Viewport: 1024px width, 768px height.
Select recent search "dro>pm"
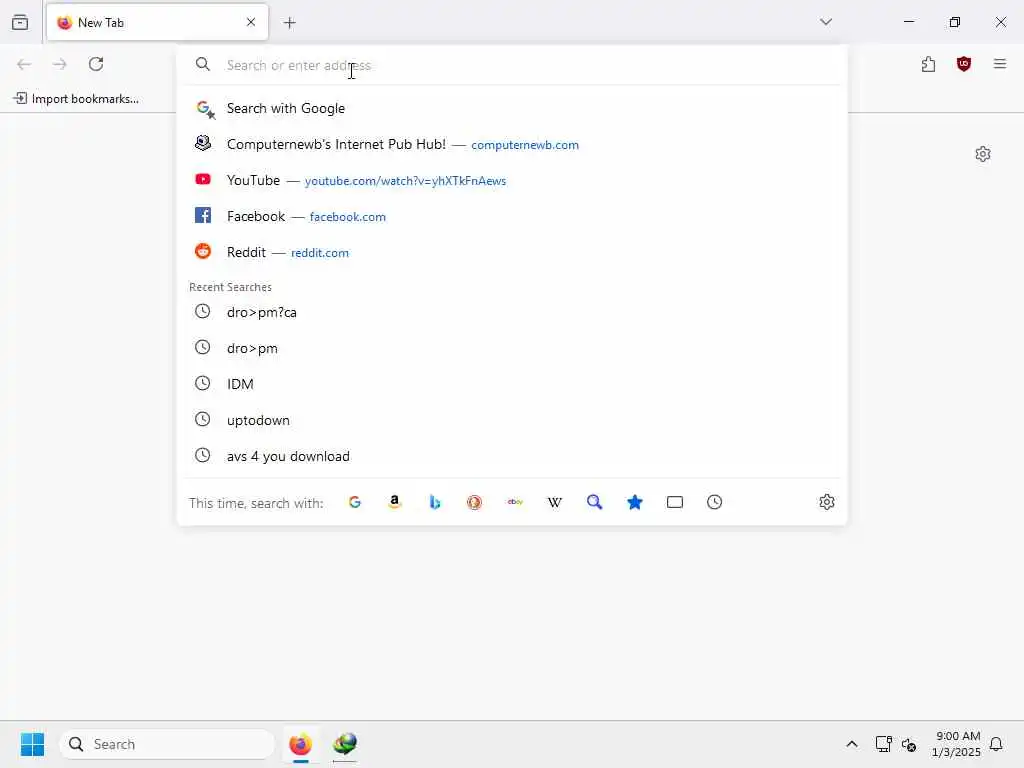512,348
